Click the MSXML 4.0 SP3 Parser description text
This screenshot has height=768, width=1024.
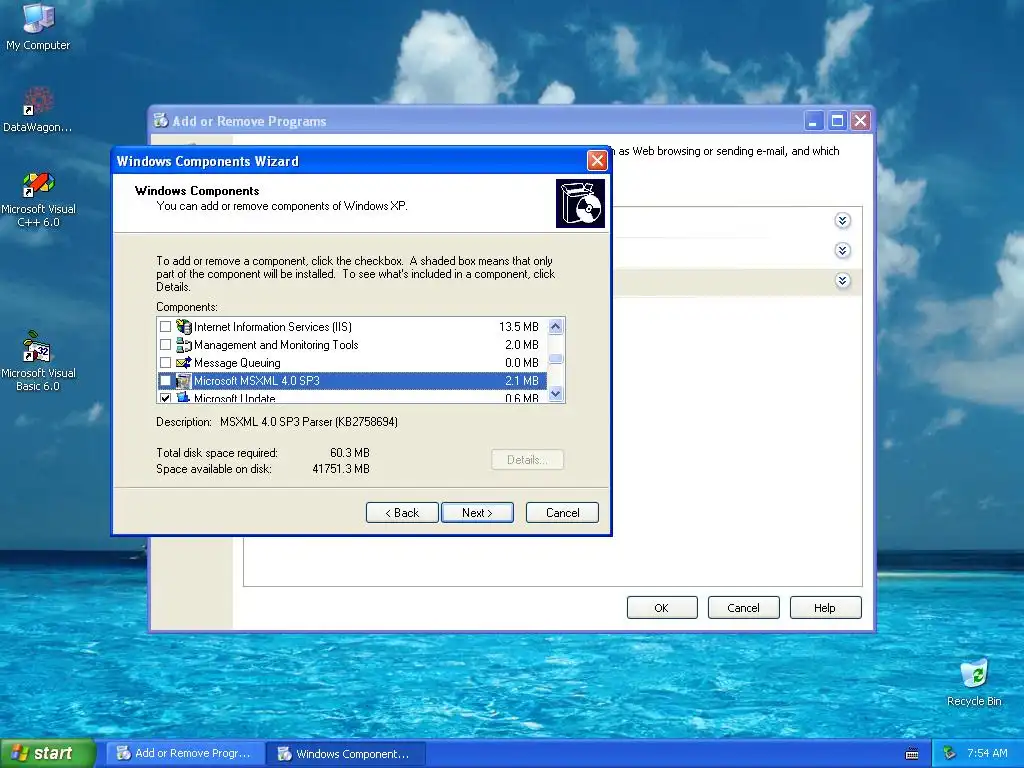309,422
